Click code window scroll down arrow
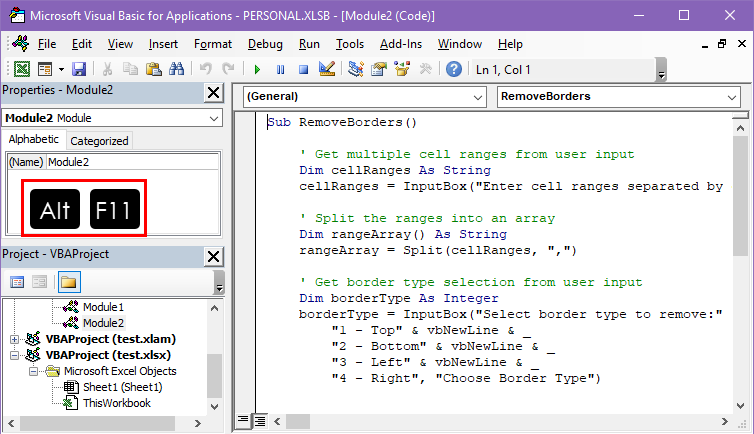The height and width of the screenshot is (434, 754). tap(741, 406)
